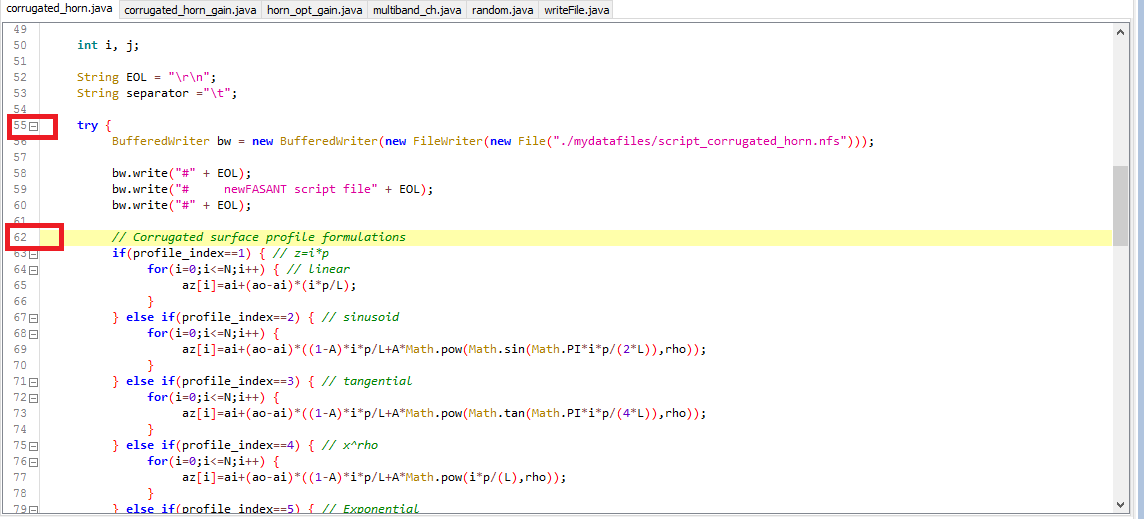Collapse the sinusoid else-if block at line 67
This screenshot has height=519, width=1144.
pos(33,318)
